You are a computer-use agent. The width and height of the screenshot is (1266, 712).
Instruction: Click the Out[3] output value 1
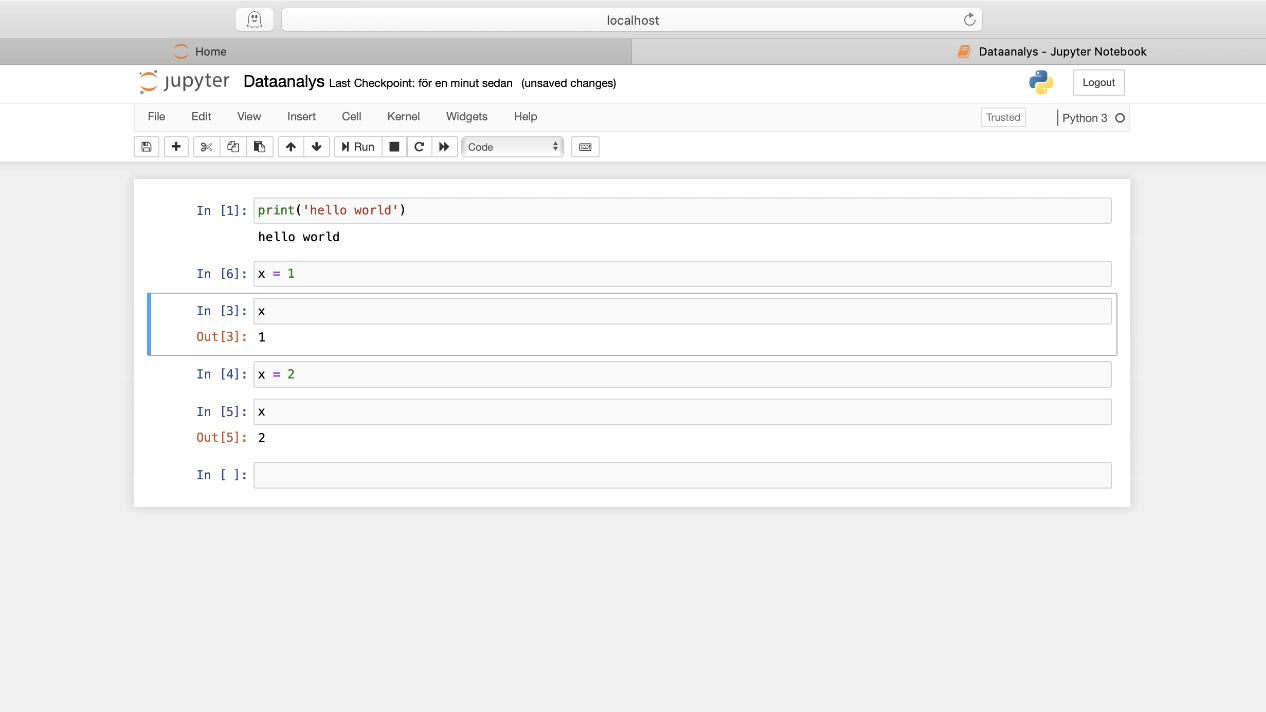pos(262,337)
